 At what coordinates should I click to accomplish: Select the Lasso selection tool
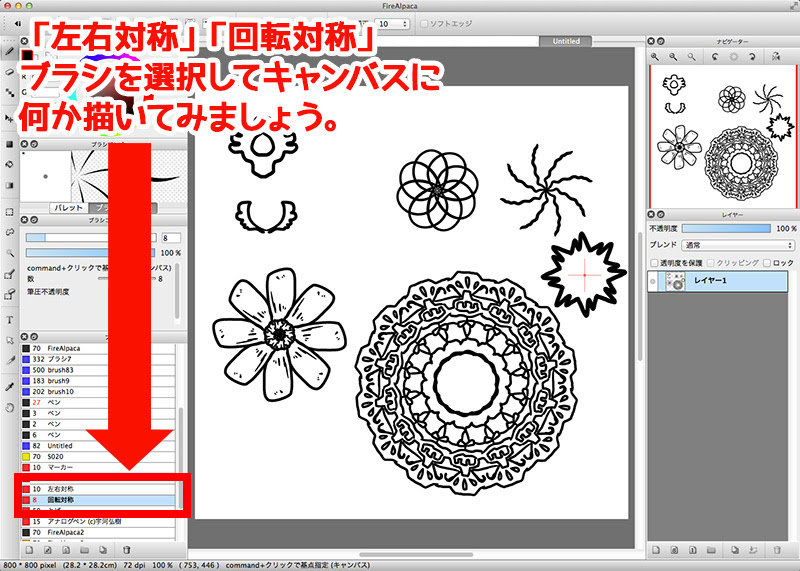9,232
